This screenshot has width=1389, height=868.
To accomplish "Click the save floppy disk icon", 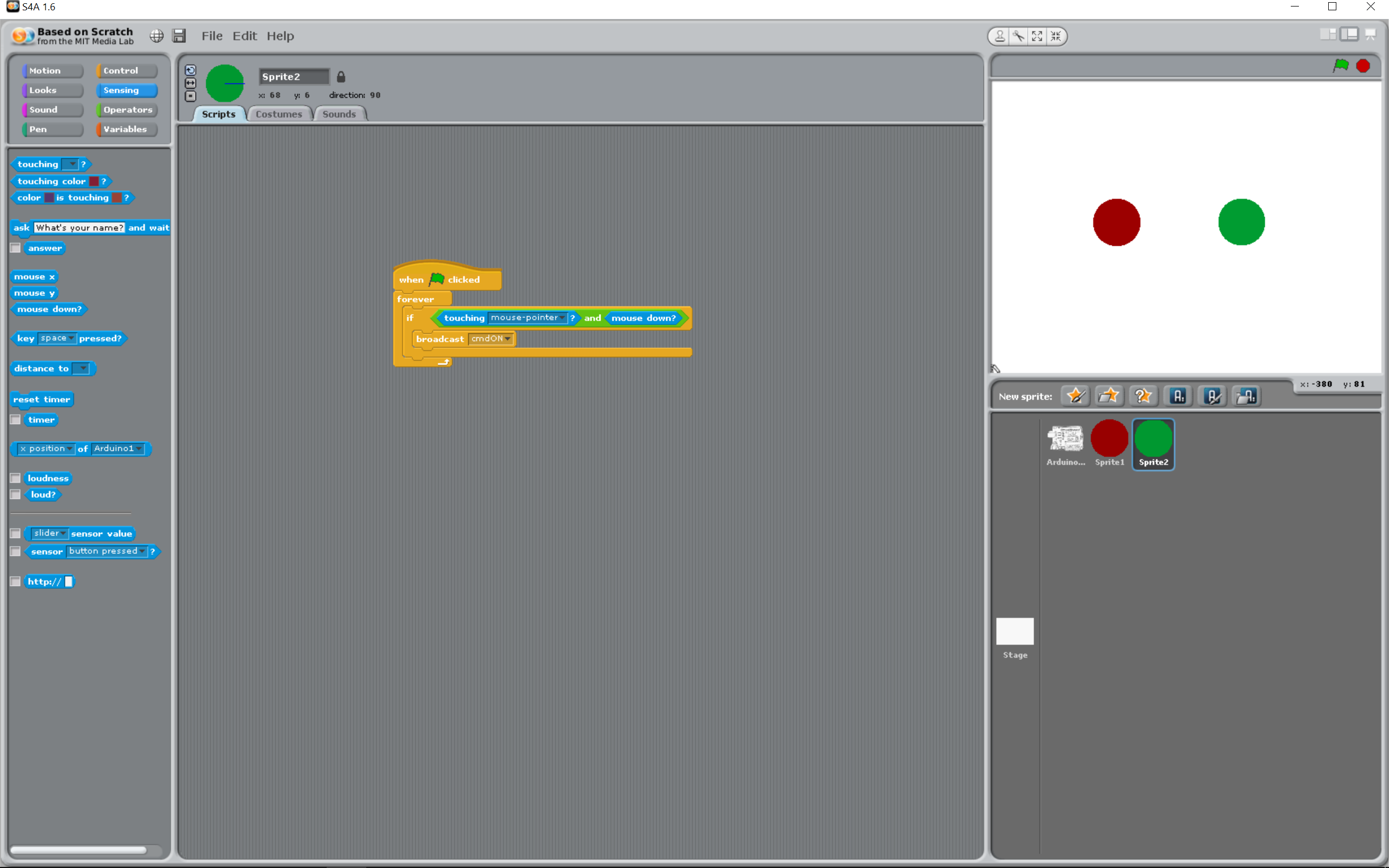I will tap(179, 36).
